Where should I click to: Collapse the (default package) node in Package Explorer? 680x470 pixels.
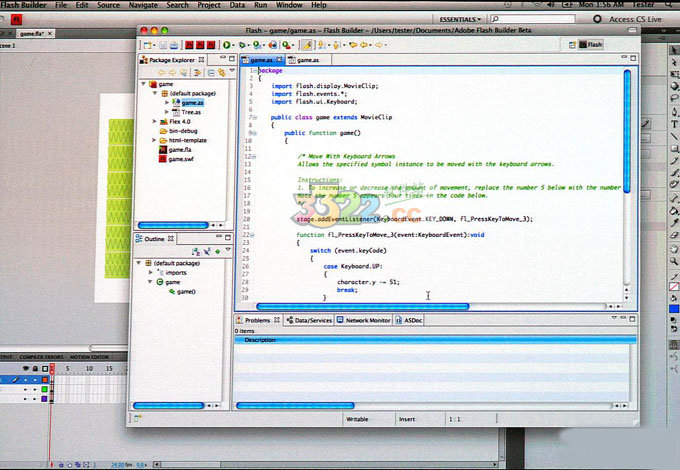pyautogui.click(x=155, y=93)
